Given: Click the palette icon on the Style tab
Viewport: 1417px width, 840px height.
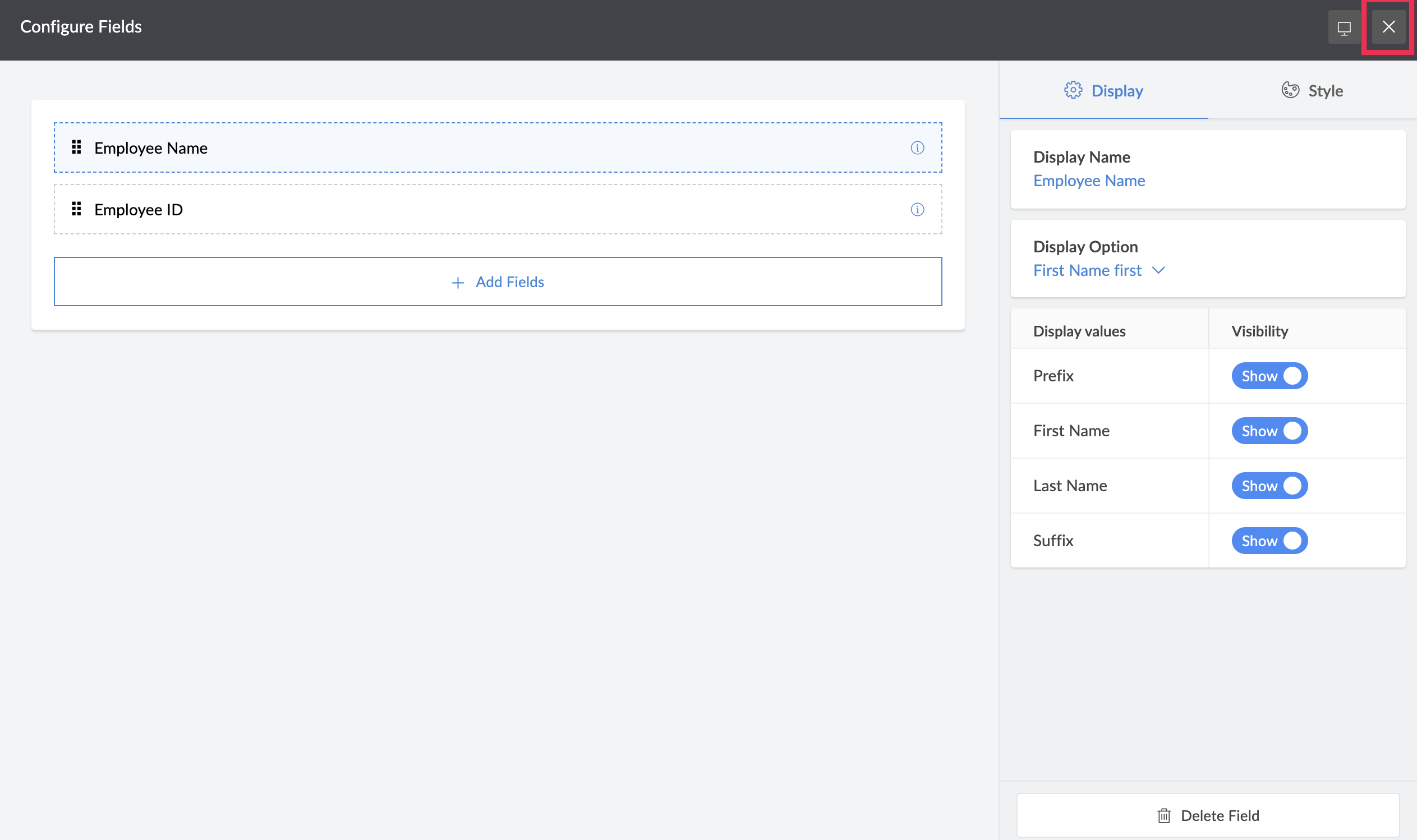Looking at the screenshot, I should 1290,90.
